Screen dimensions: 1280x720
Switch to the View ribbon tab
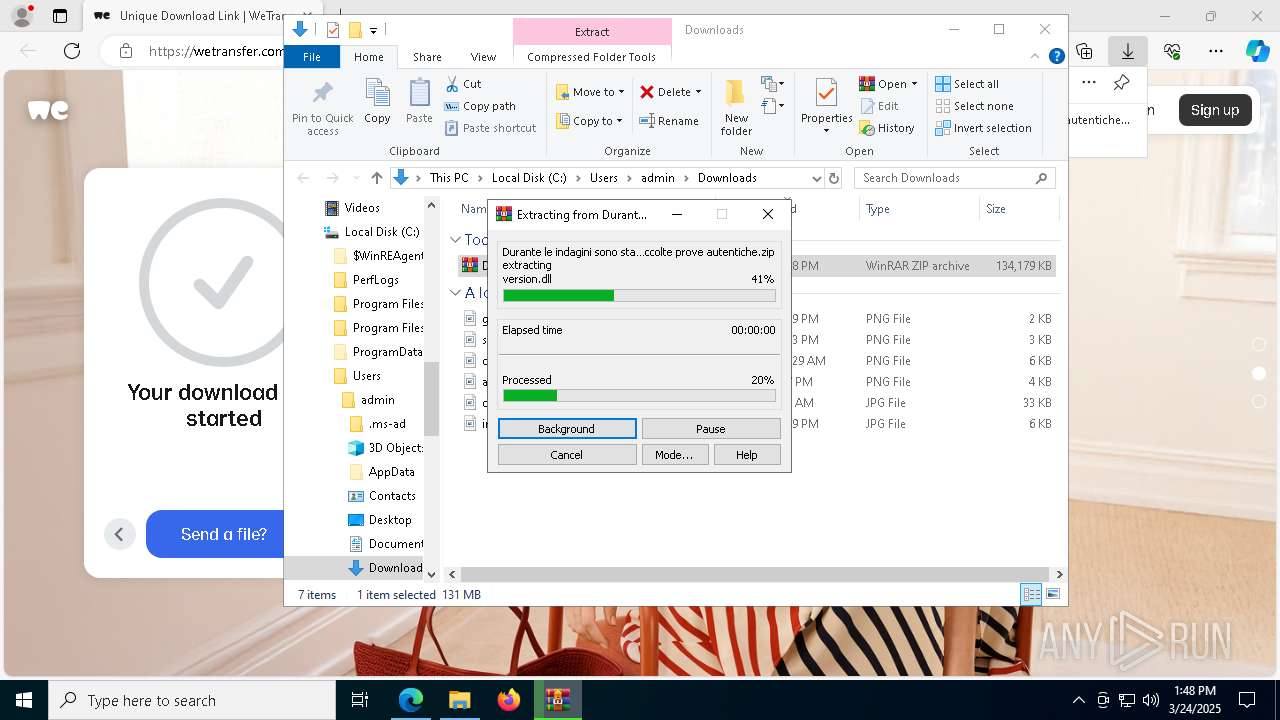[x=483, y=57]
